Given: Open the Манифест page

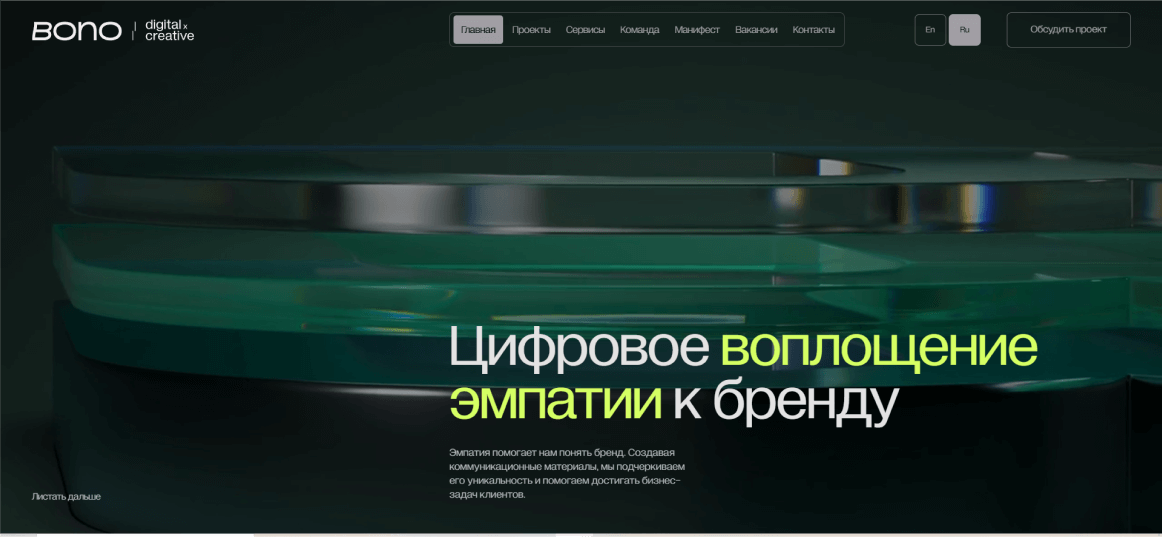Looking at the screenshot, I should tap(697, 30).
